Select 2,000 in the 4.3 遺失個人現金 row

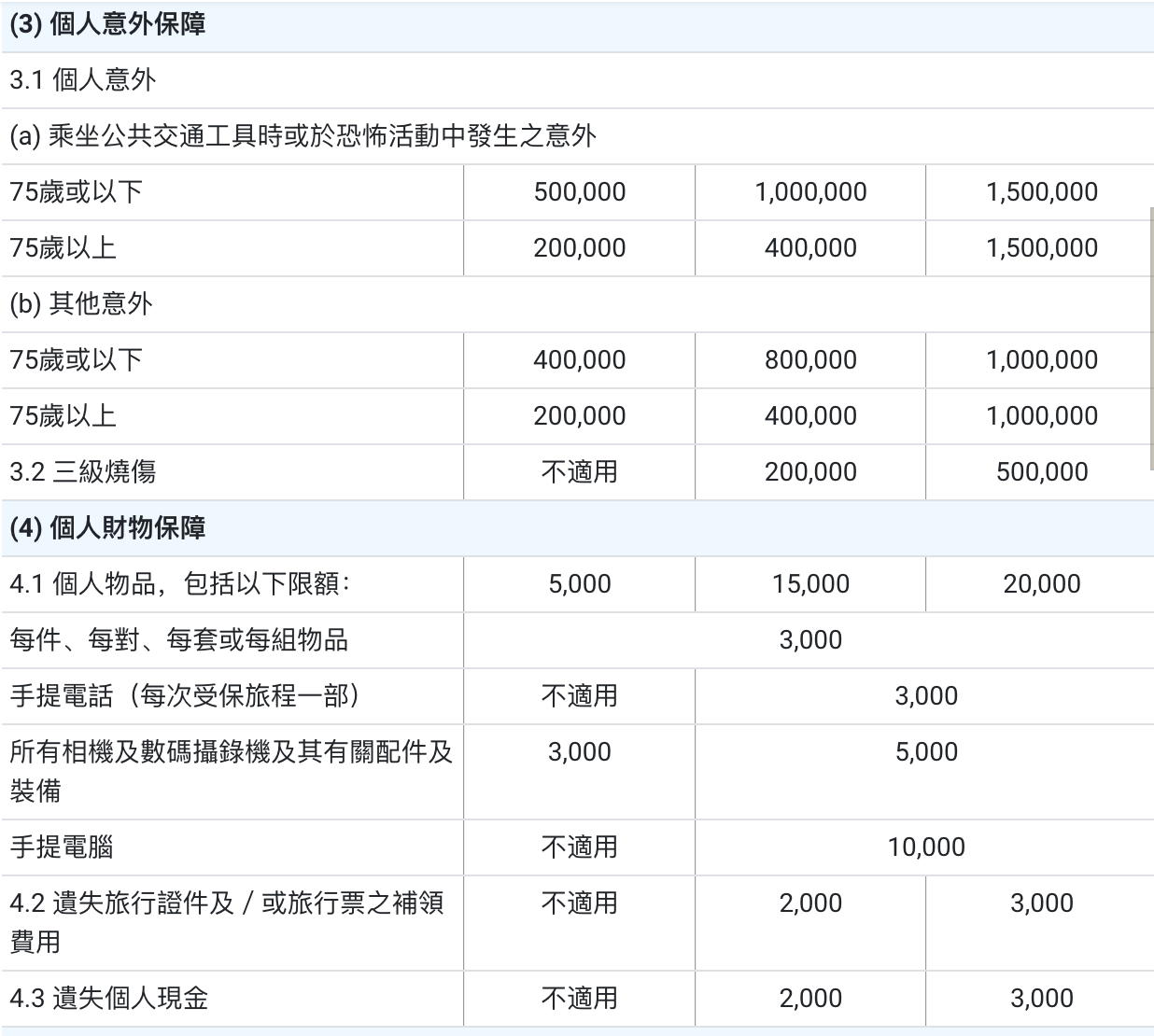[810, 999]
